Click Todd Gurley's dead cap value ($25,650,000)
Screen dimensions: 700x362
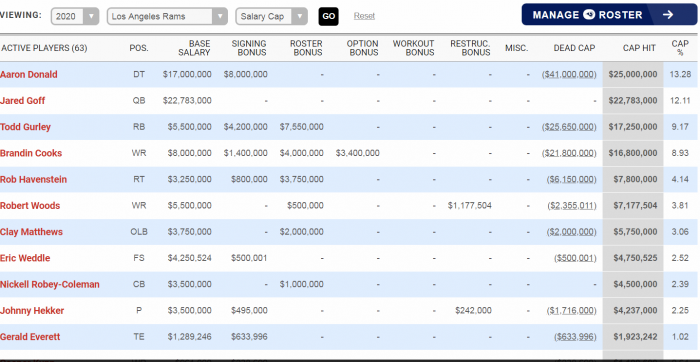569,127
